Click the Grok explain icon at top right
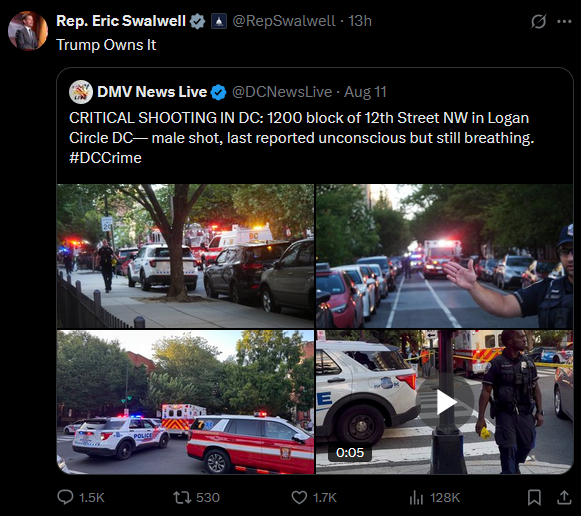Screen dimensions: 581x516 coord(538,21)
